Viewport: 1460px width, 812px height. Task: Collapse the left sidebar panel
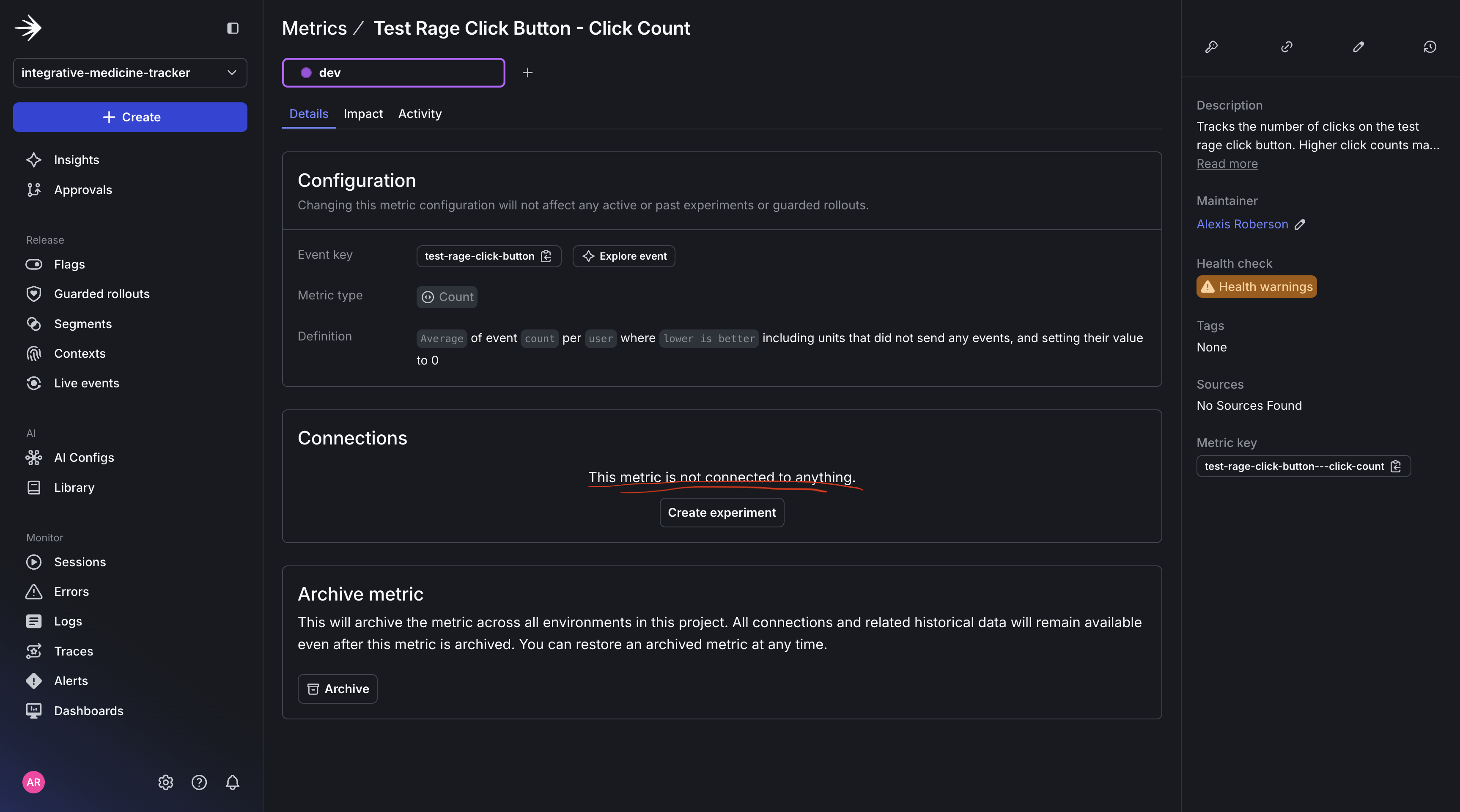click(x=232, y=28)
